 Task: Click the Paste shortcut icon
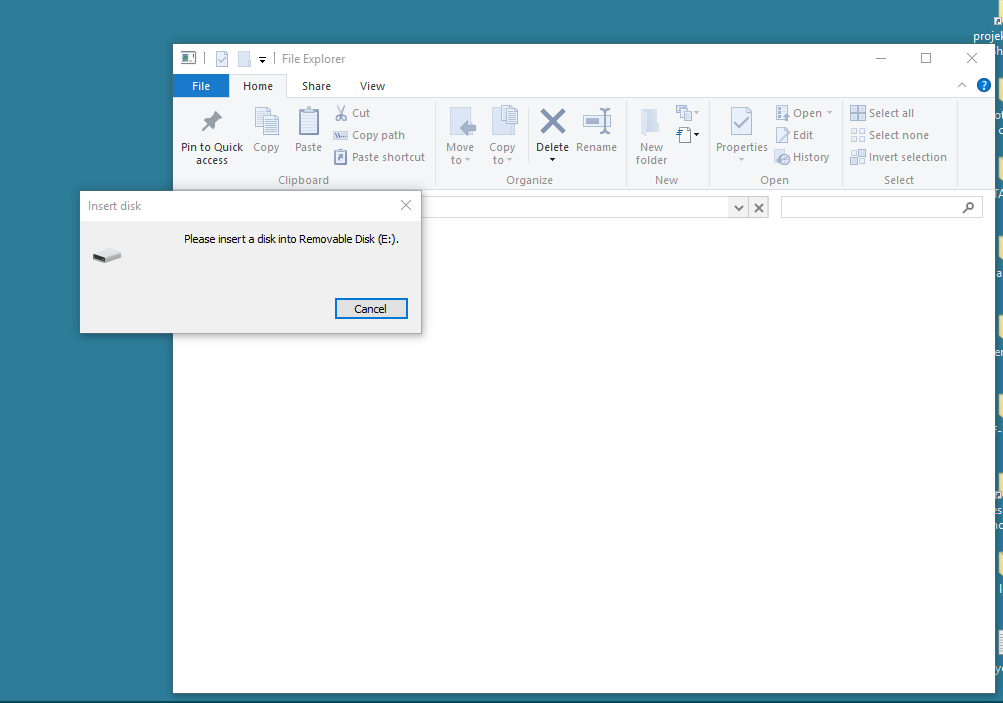coord(341,157)
